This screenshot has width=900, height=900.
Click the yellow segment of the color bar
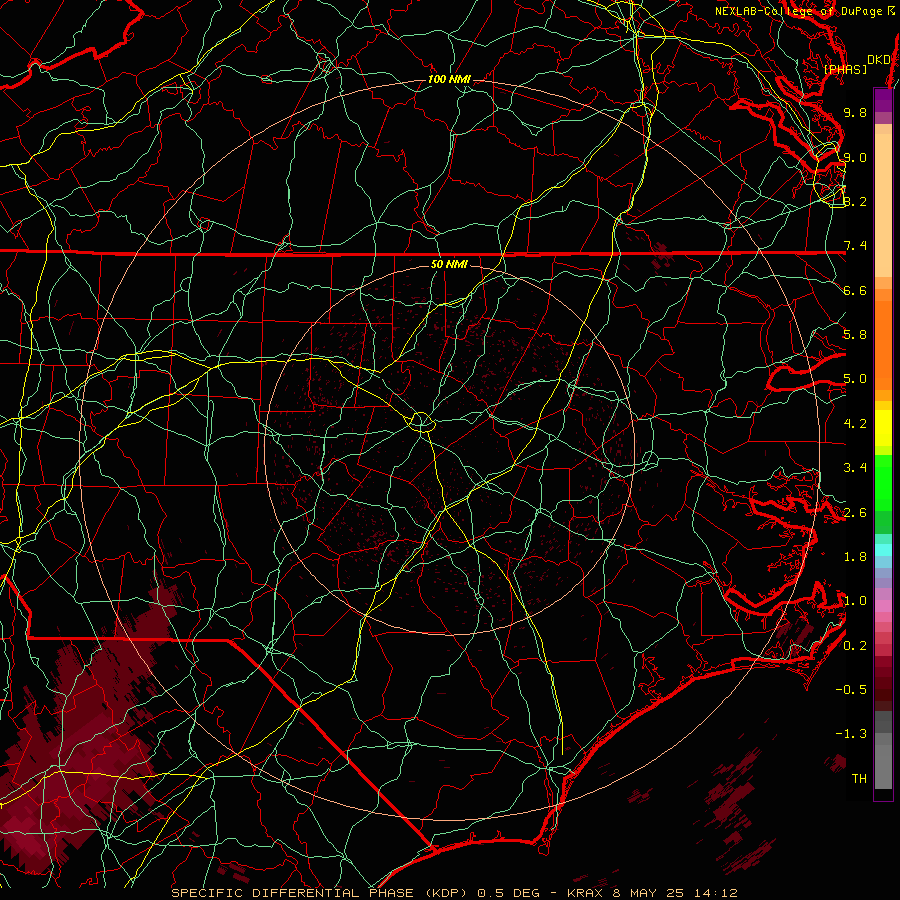883,428
